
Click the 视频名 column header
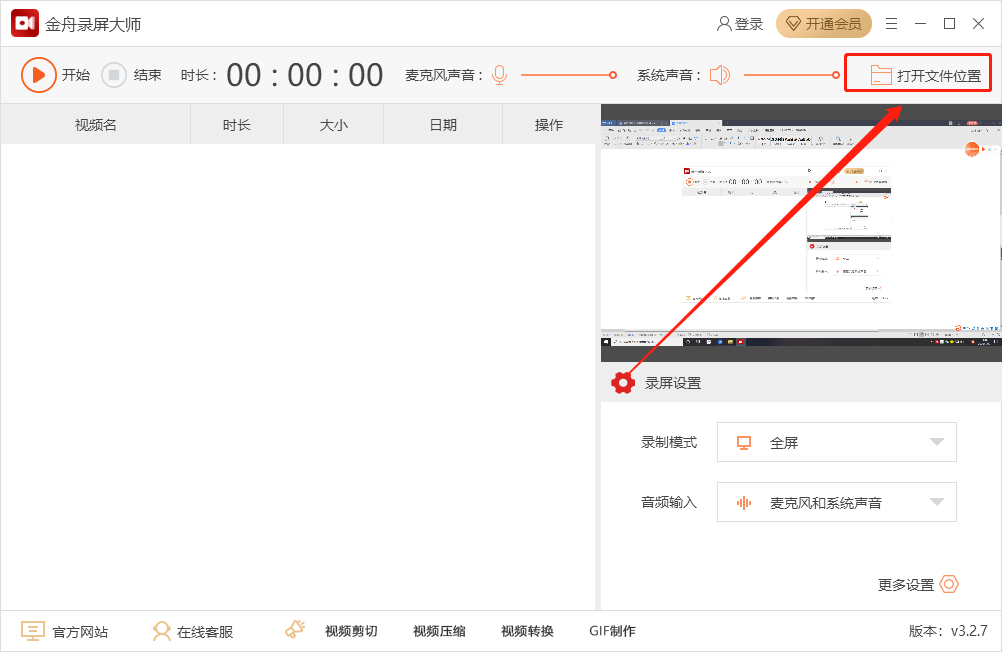[96, 125]
